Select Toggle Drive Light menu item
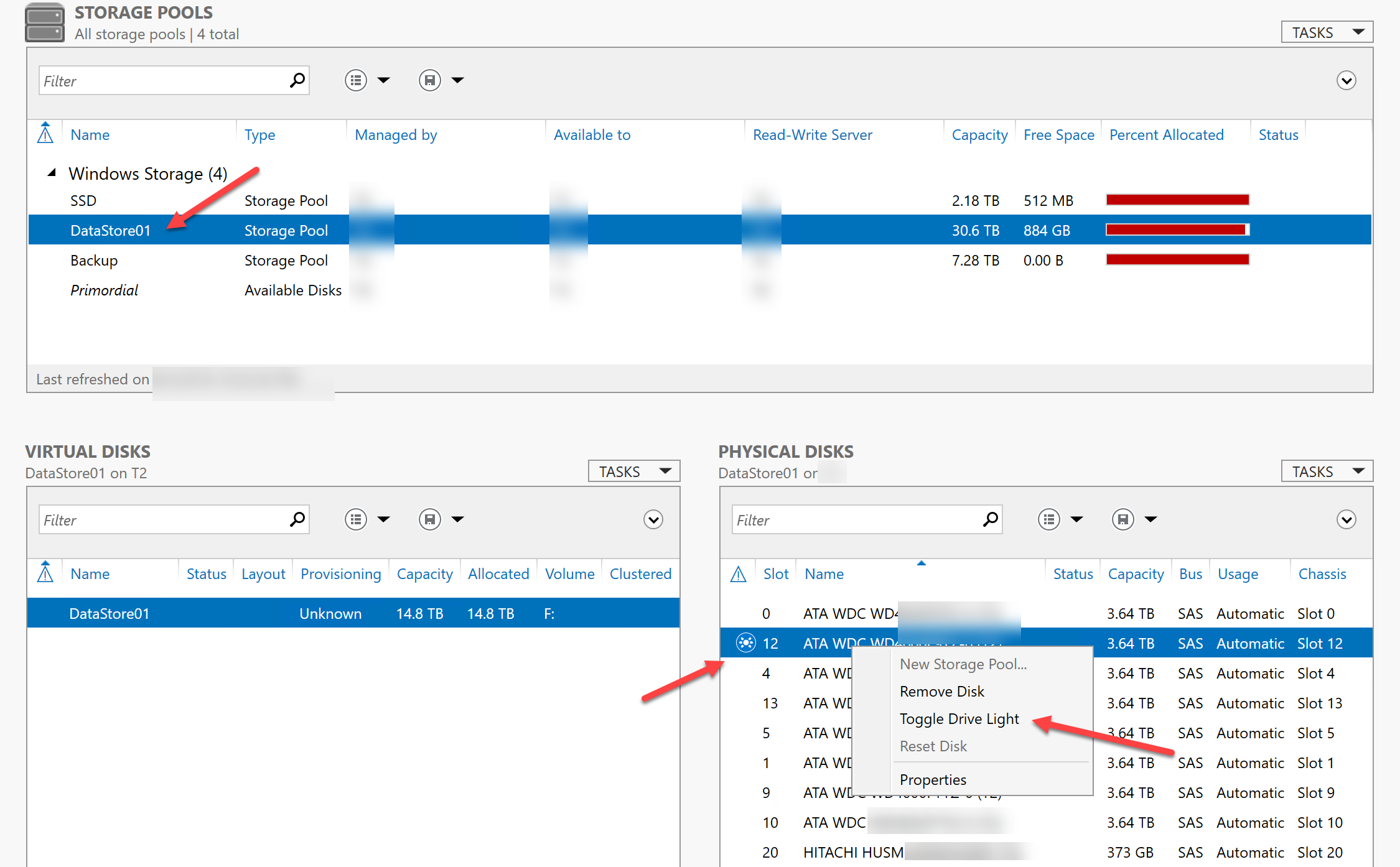The image size is (1400, 867). [x=959, y=719]
